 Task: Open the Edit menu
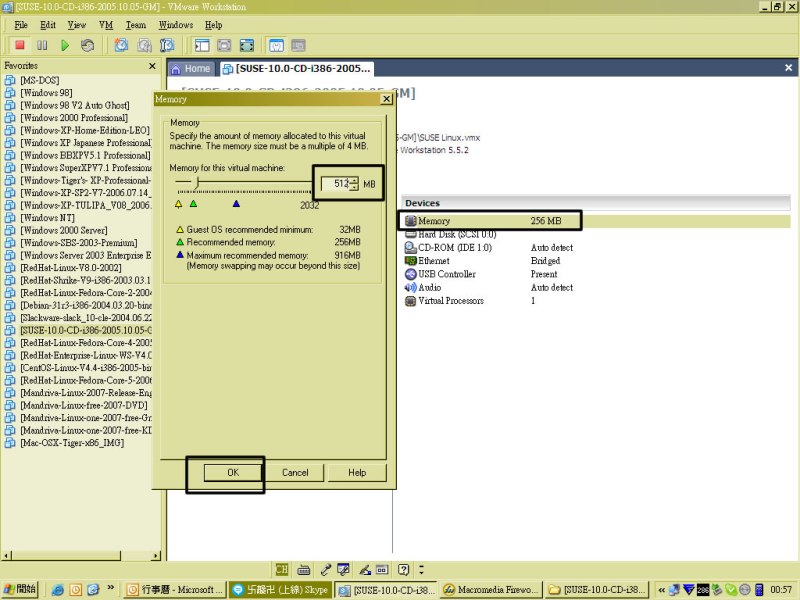48,25
